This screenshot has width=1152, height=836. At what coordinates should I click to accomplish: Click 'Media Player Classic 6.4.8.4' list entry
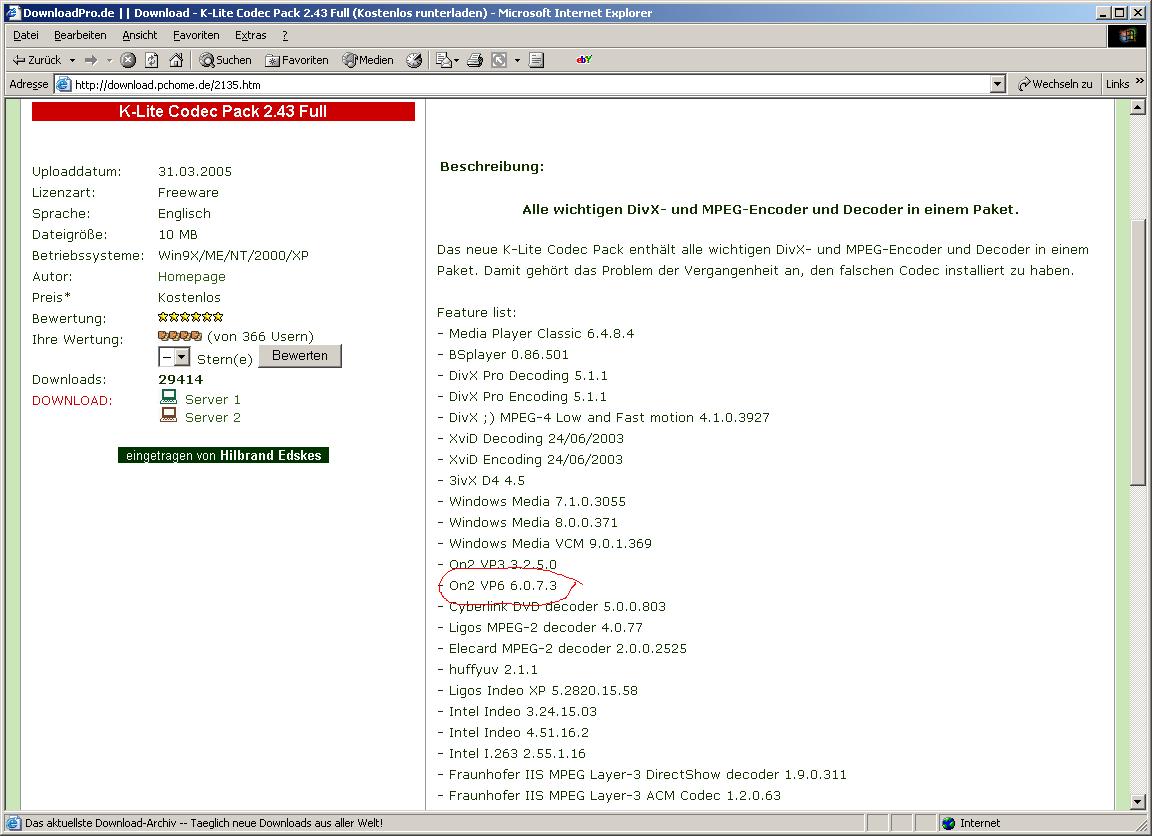point(541,334)
